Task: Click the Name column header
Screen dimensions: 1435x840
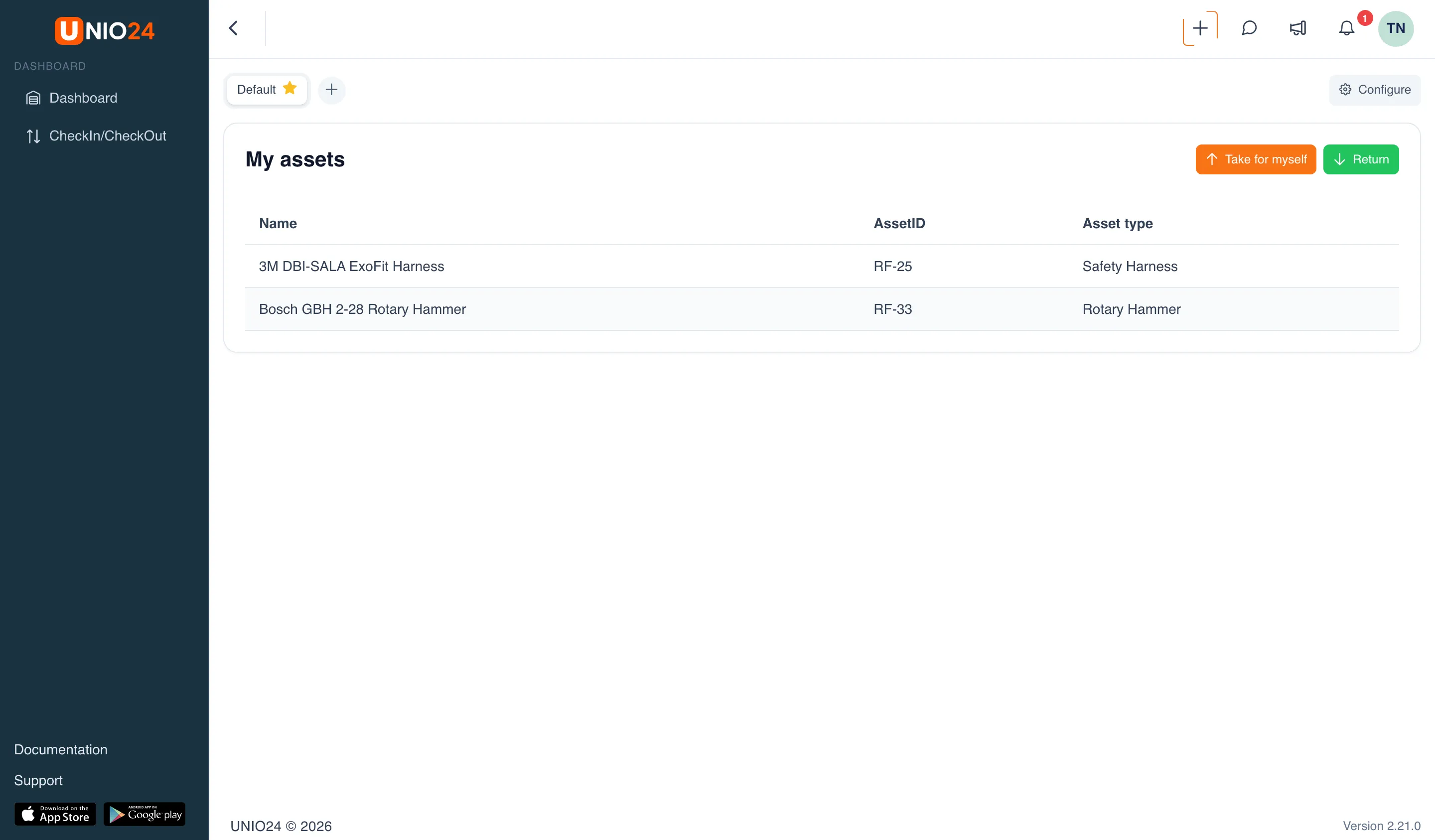Action: pos(278,223)
